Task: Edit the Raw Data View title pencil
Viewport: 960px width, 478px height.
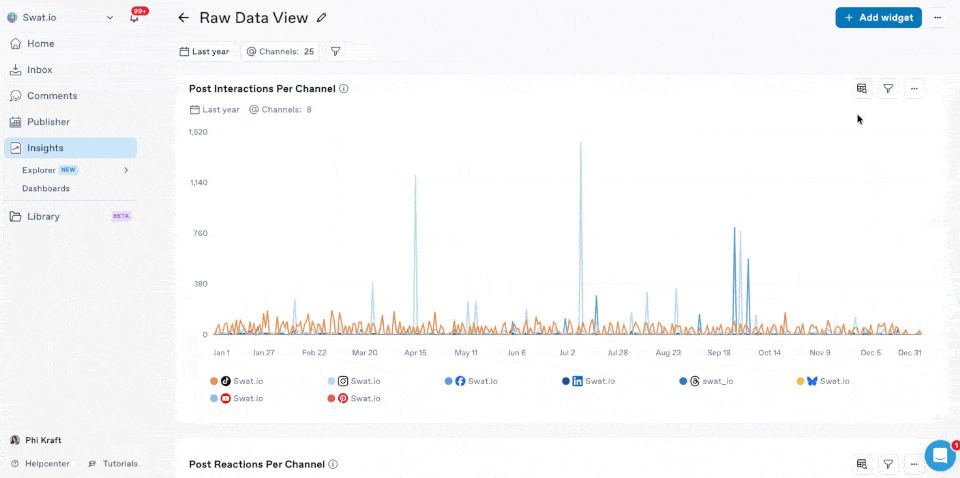Action: (322, 18)
